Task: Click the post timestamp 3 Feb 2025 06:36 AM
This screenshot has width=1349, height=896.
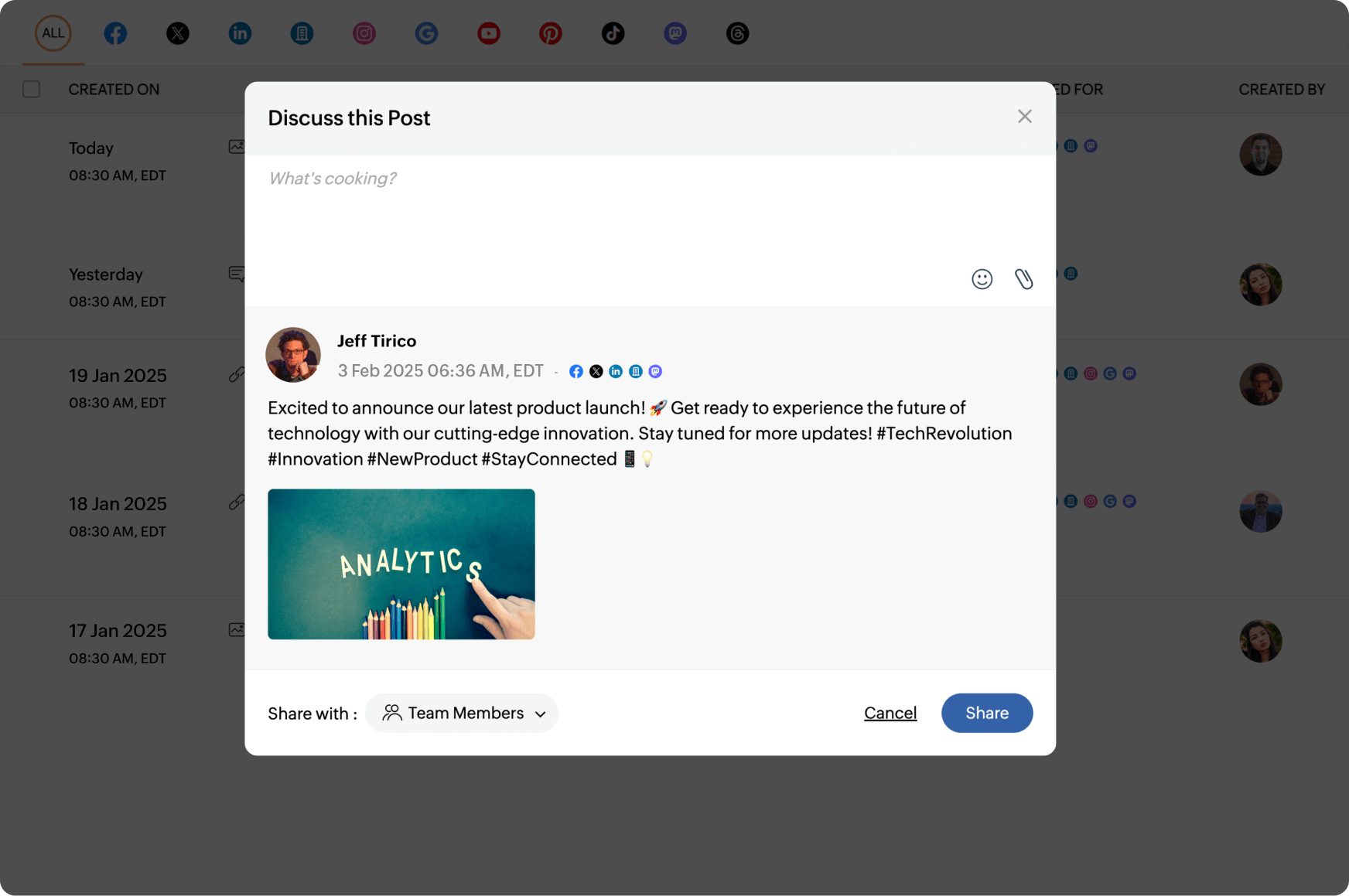Action: click(x=441, y=371)
